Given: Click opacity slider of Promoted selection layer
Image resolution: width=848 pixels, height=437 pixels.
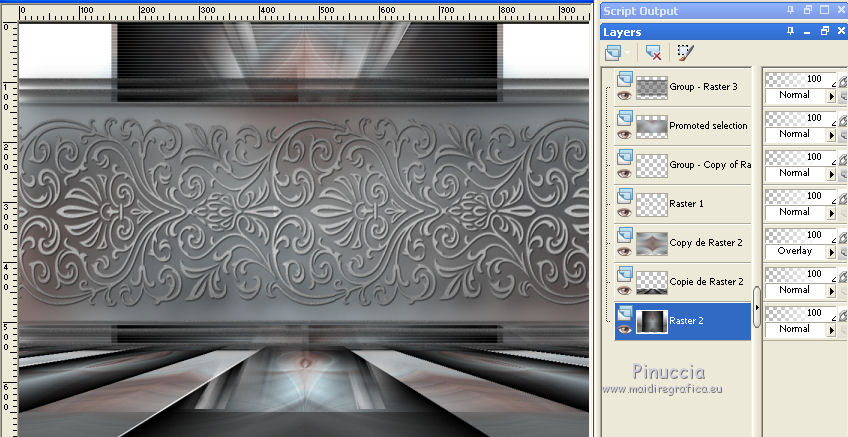Looking at the screenshot, I should pyautogui.click(x=801, y=118).
